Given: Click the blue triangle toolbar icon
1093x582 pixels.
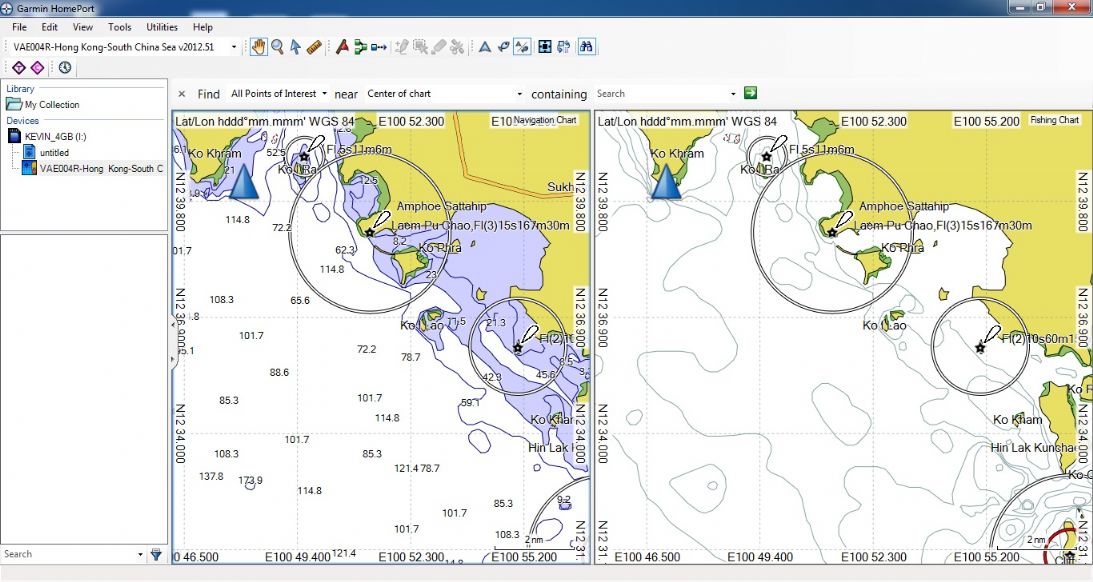Looking at the screenshot, I should [484, 46].
